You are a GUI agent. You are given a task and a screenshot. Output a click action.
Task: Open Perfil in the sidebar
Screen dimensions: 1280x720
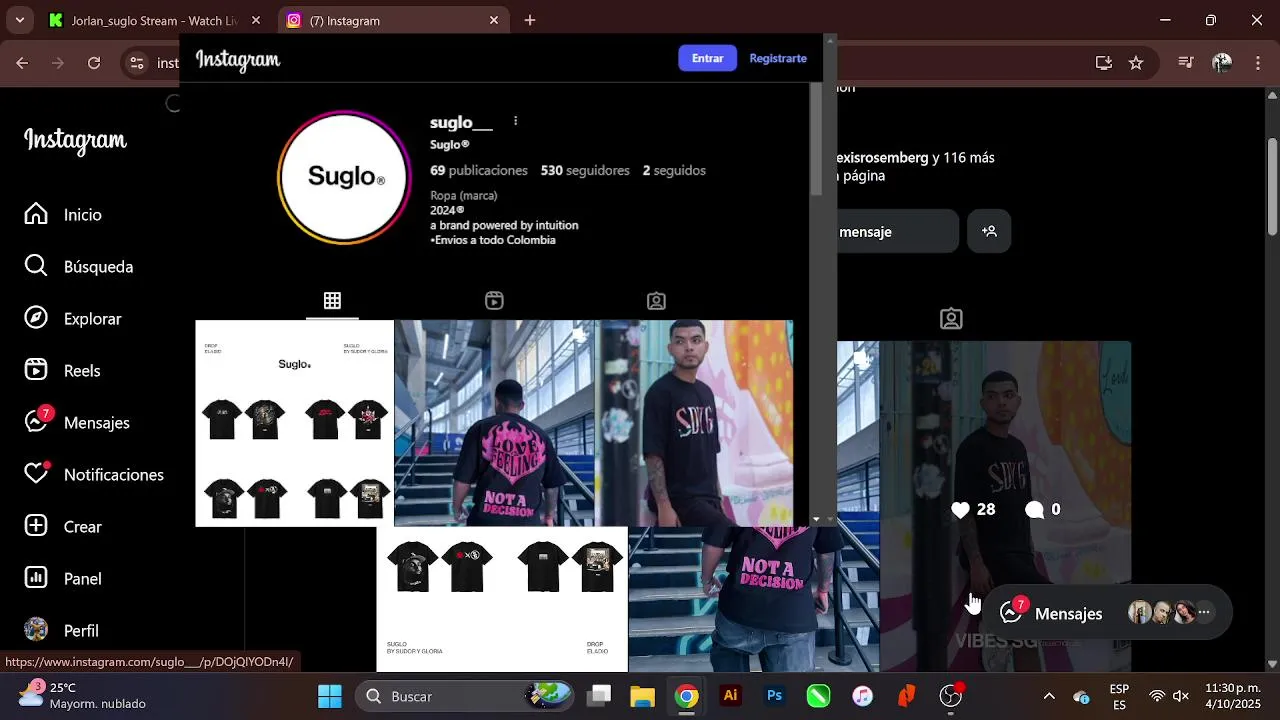pos(61,631)
